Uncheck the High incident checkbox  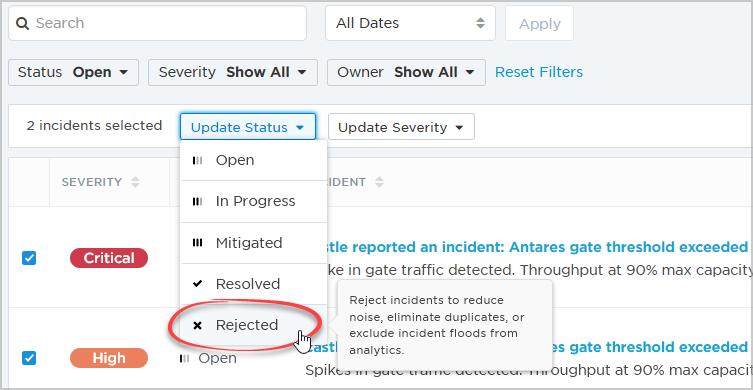(29, 358)
